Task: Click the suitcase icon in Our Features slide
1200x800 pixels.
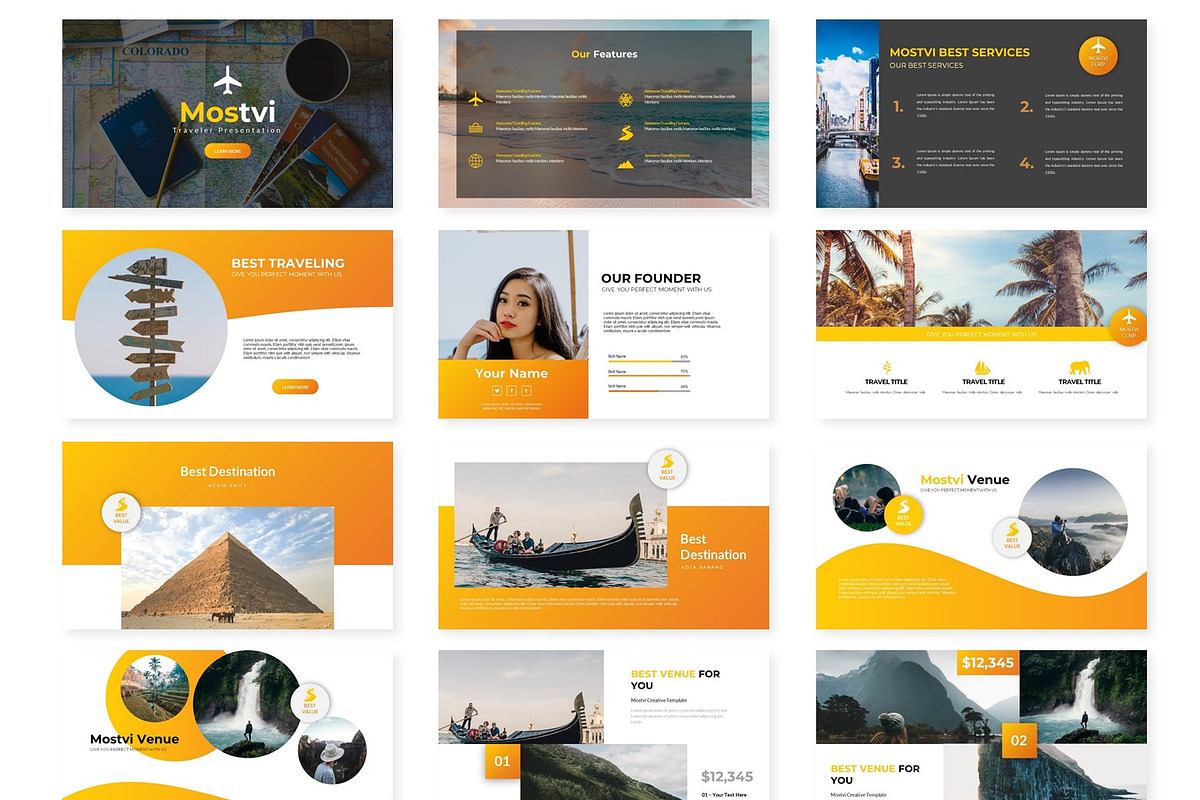Action: pos(475,127)
